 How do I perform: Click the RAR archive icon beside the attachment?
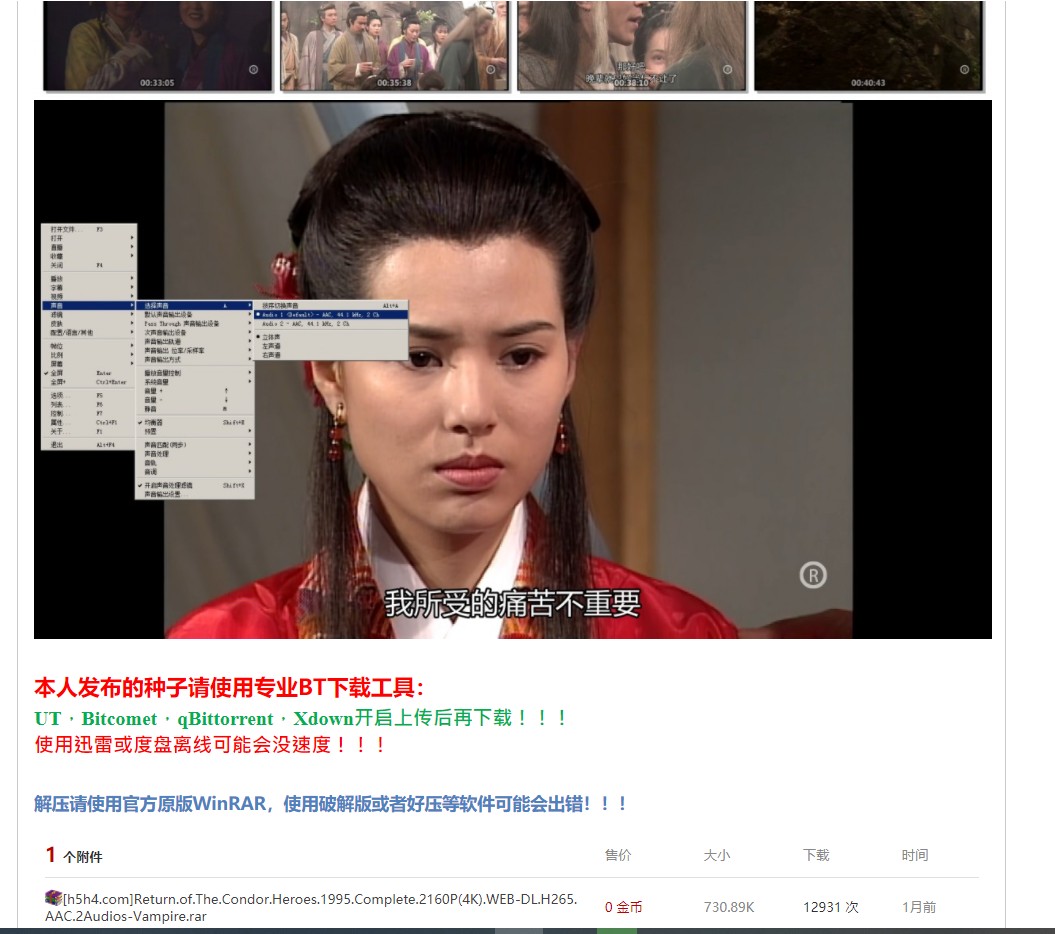coord(53,898)
